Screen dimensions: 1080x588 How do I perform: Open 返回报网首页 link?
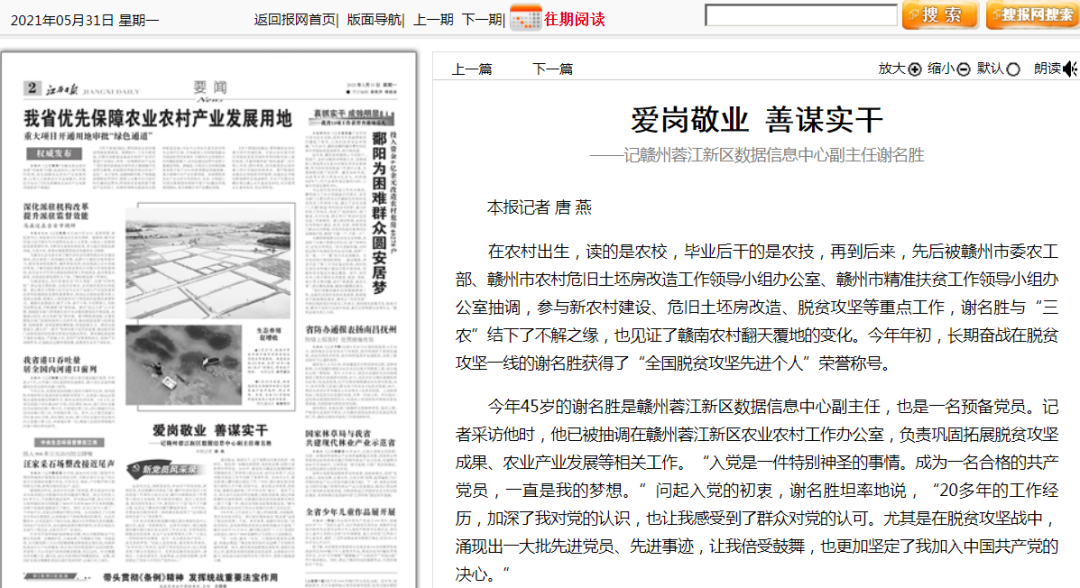[294, 19]
